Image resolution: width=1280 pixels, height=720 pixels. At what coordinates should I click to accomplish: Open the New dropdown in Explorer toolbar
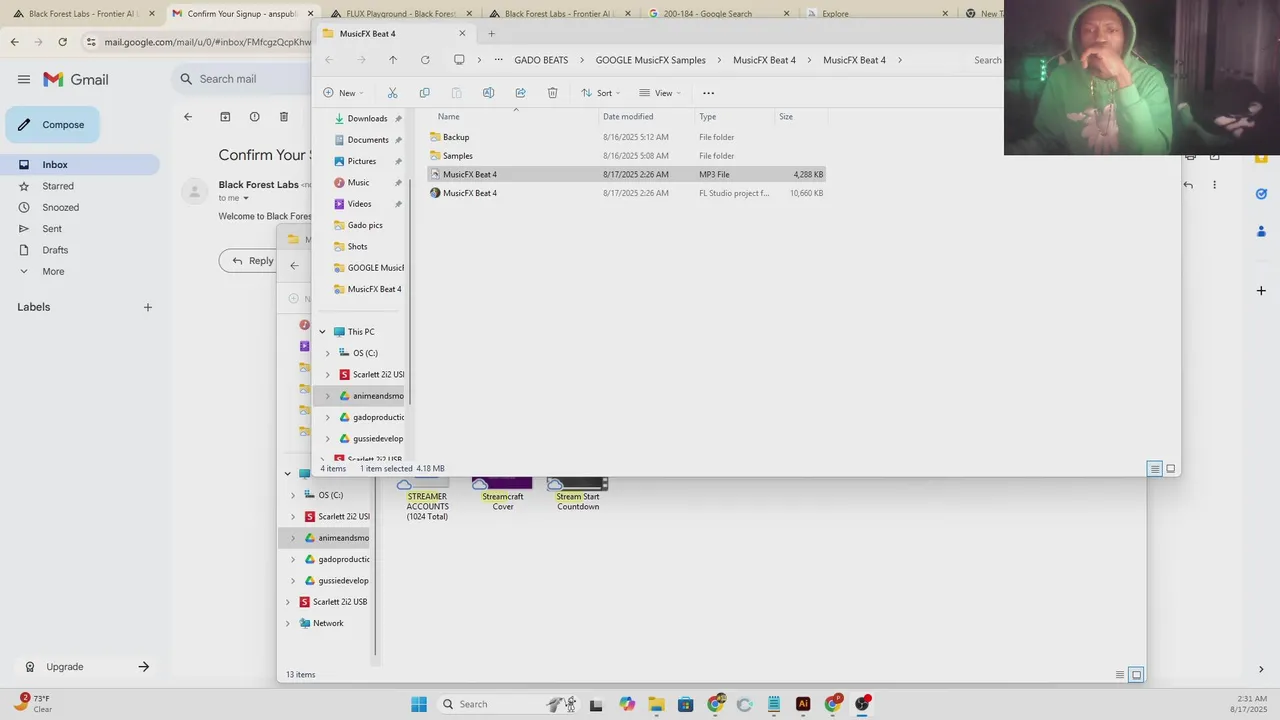(343, 93)
